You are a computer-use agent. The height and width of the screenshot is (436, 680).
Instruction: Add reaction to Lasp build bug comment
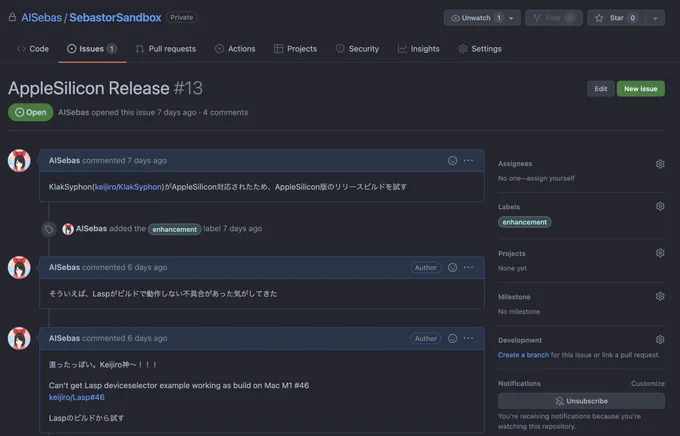pos(452,267)
